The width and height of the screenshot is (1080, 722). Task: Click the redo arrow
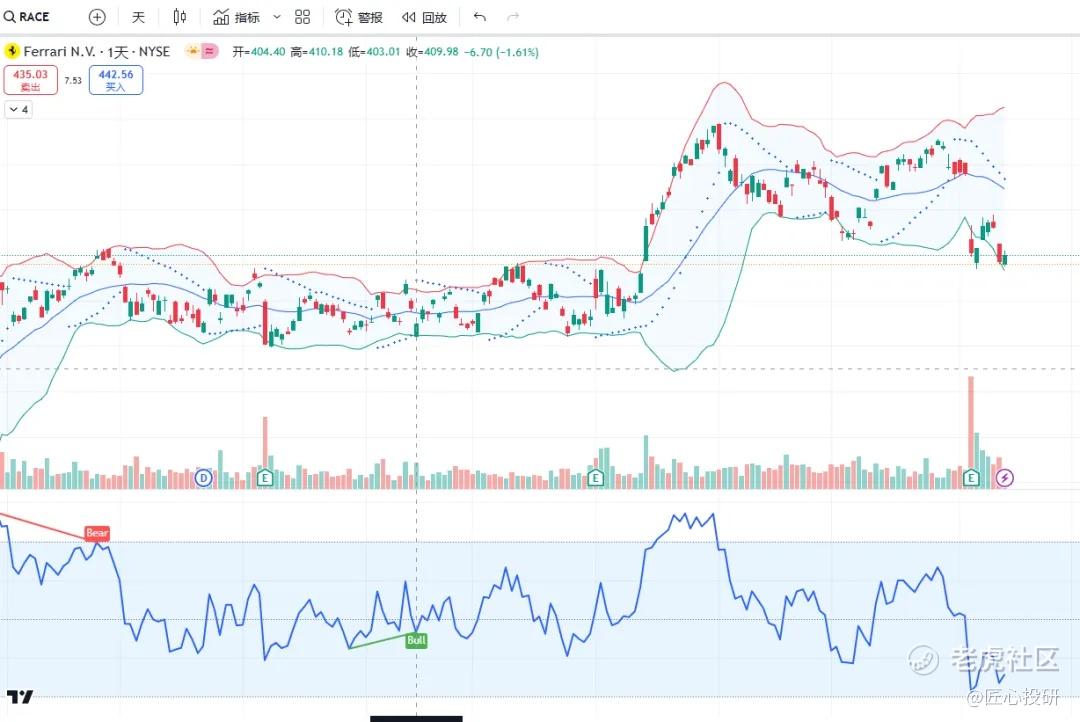(x=512, y=17)
